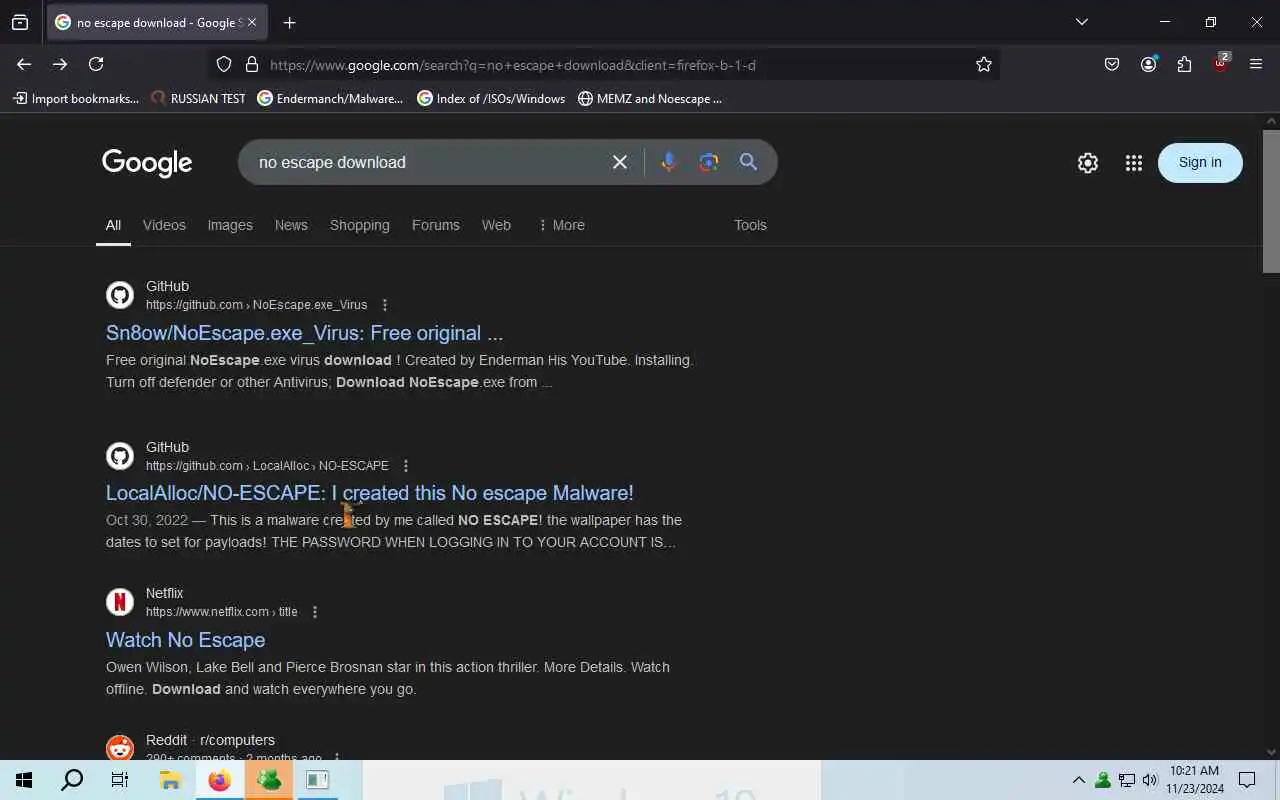Viewport: 1280px width, 800px height.
Task: Open Endermanch/Malware bookmark
Action: click(330, 98)
